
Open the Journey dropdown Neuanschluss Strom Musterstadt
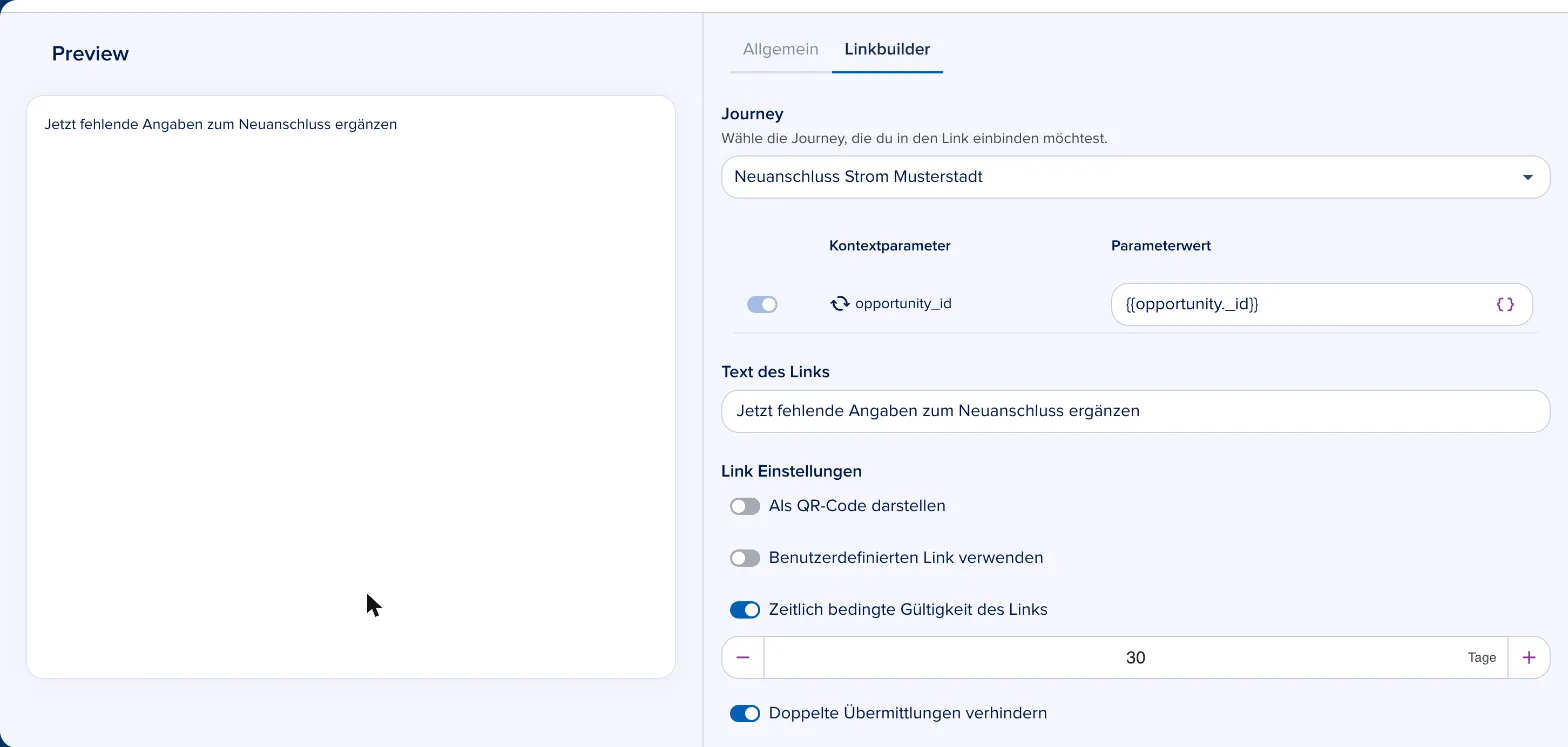[1136, 177]
